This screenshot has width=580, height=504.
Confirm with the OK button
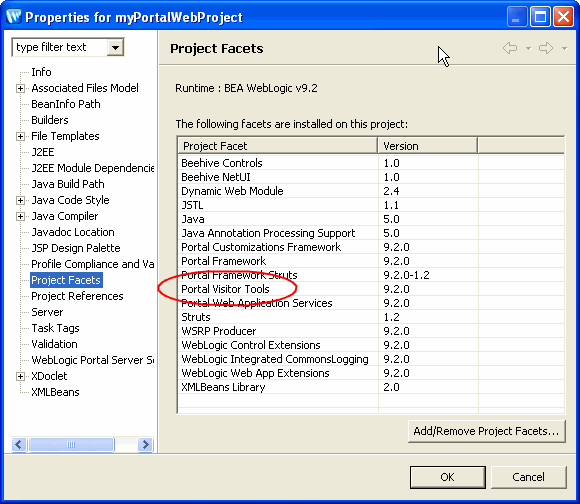[x=448, y=477]
